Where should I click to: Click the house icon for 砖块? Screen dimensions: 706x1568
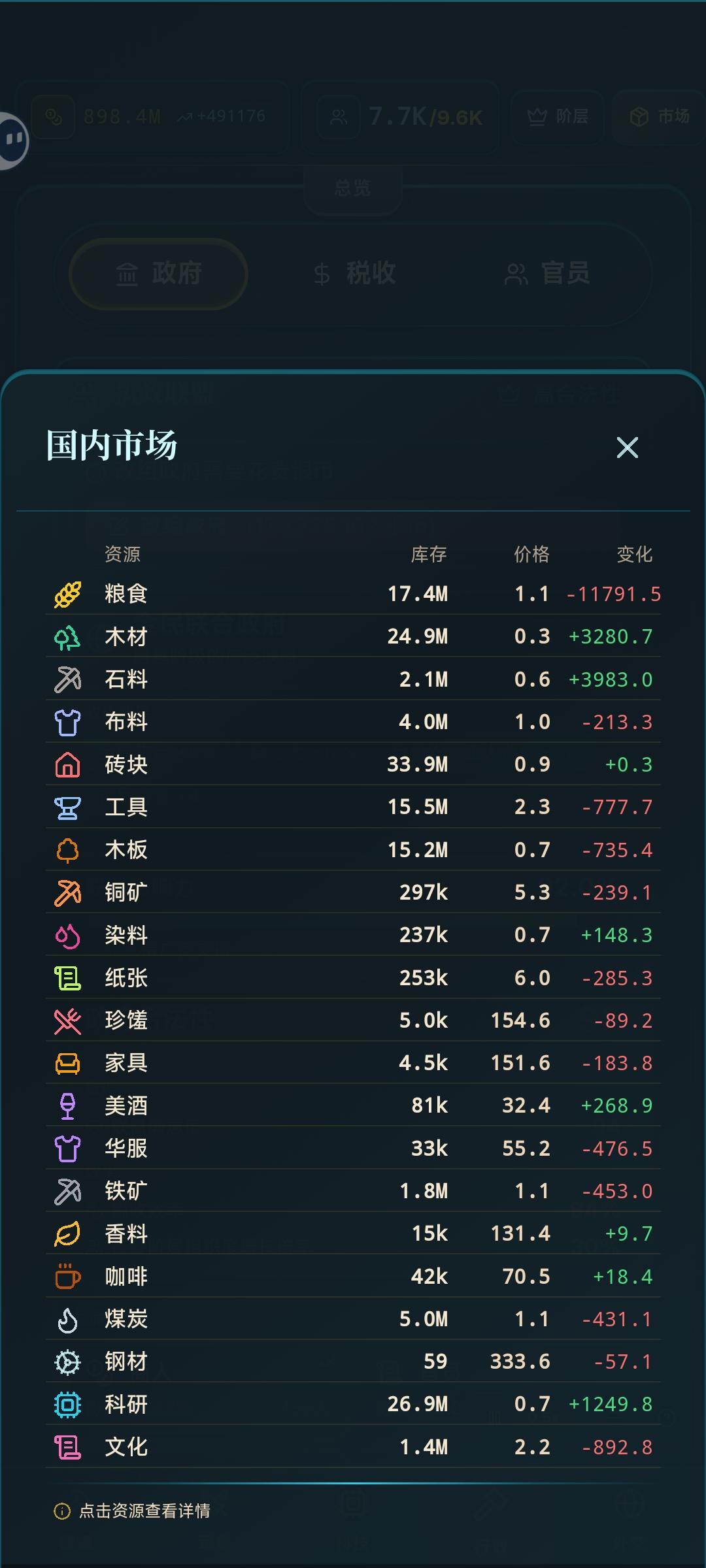point(67,764)
